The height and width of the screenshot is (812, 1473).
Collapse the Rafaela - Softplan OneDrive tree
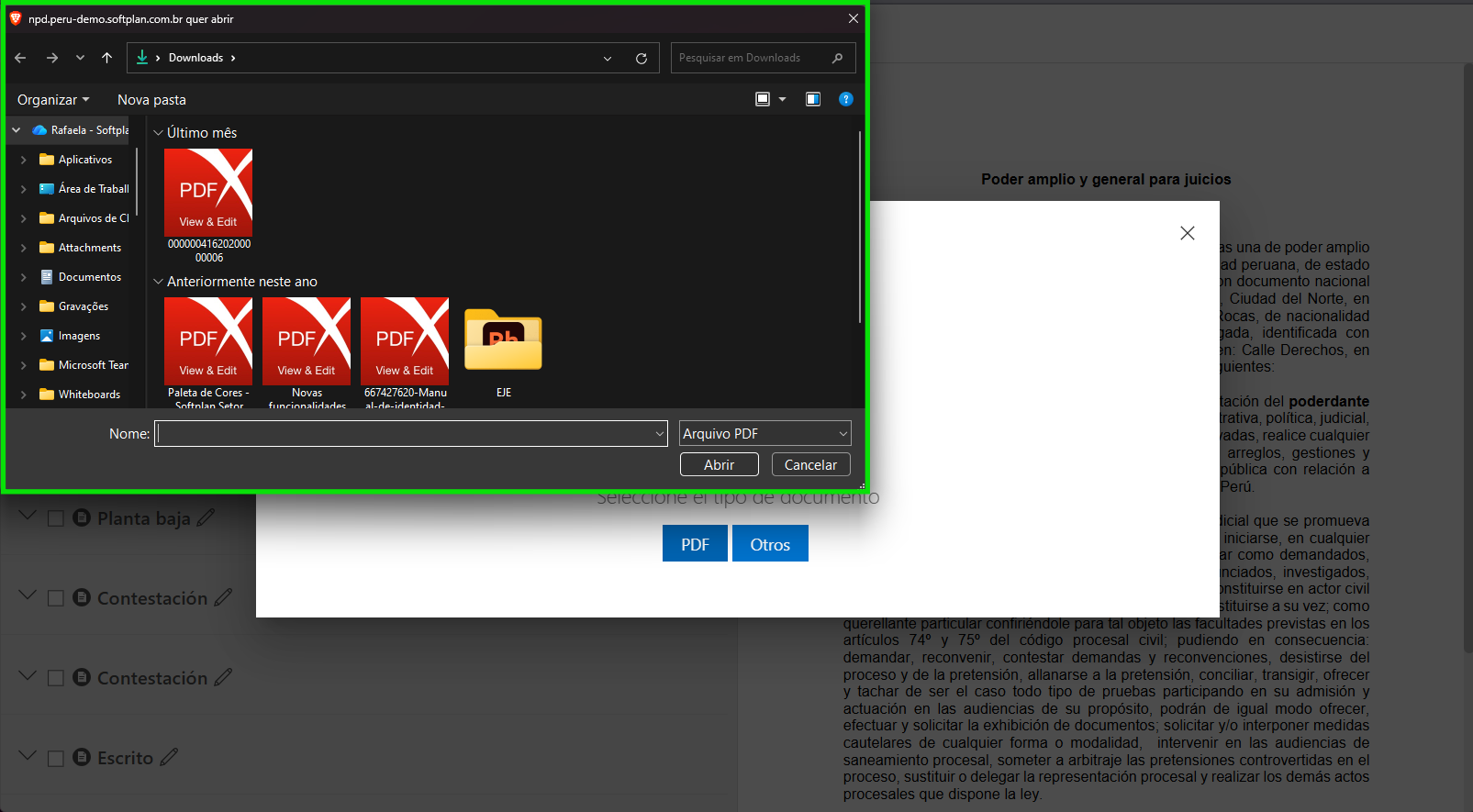coord(16,130)
